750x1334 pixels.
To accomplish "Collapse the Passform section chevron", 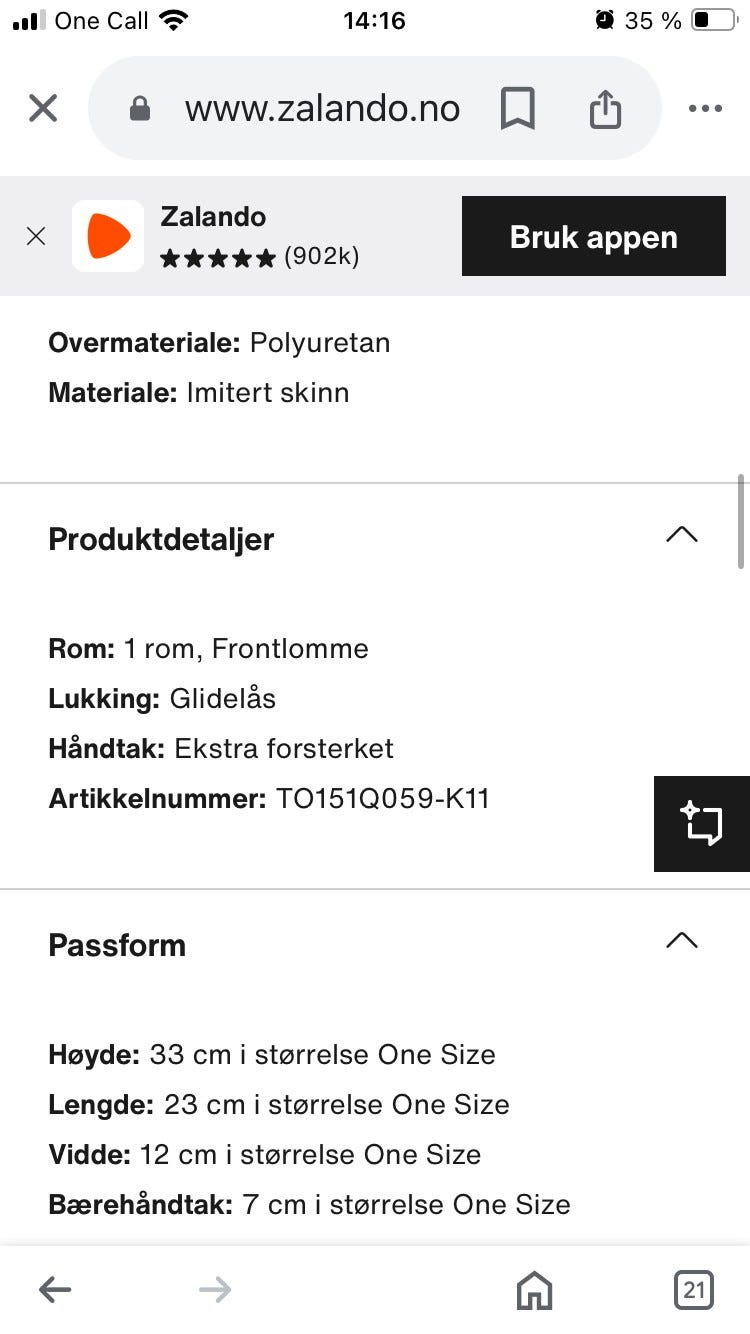I will (x=681, y=940).
